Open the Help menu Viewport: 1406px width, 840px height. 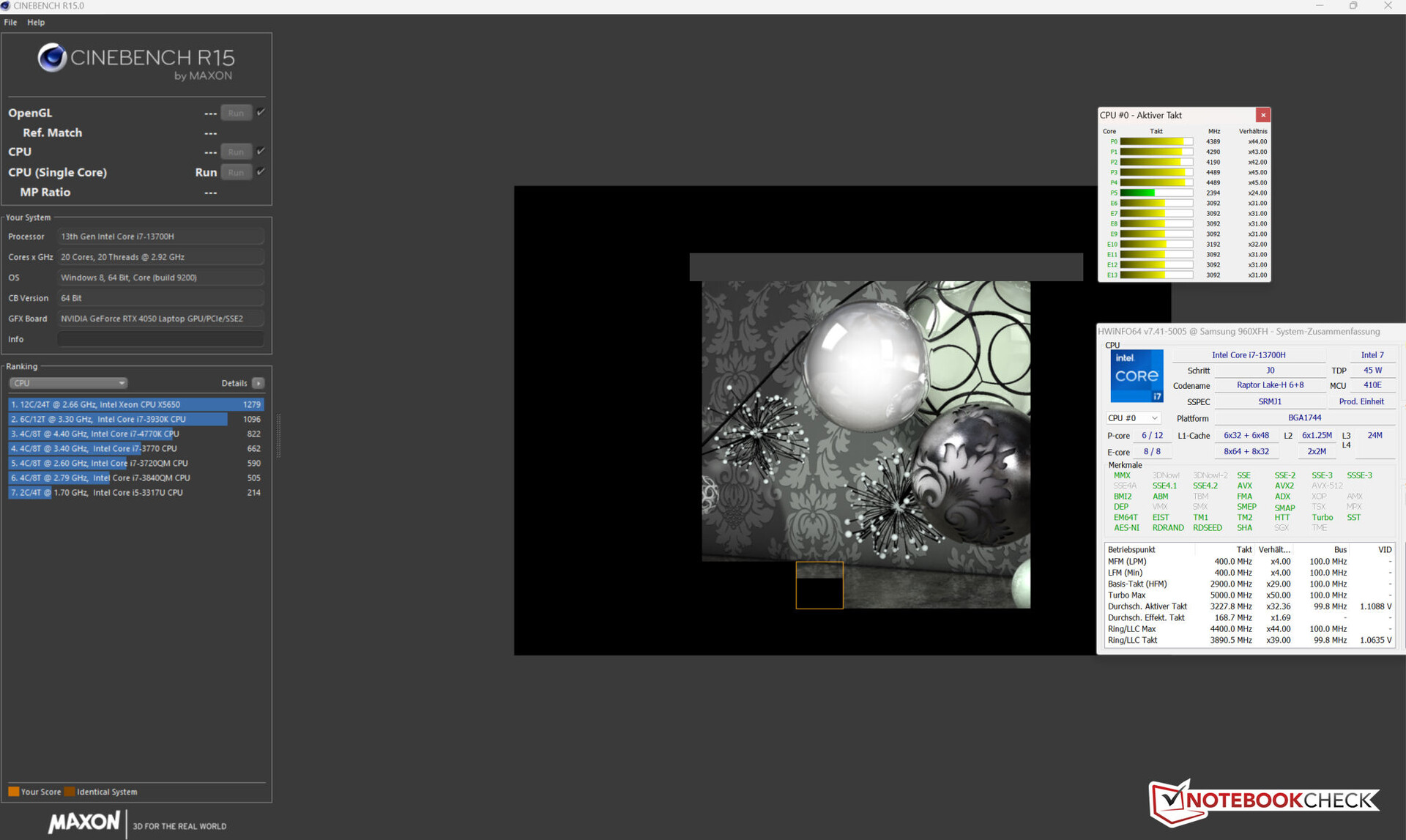(36, 22)
